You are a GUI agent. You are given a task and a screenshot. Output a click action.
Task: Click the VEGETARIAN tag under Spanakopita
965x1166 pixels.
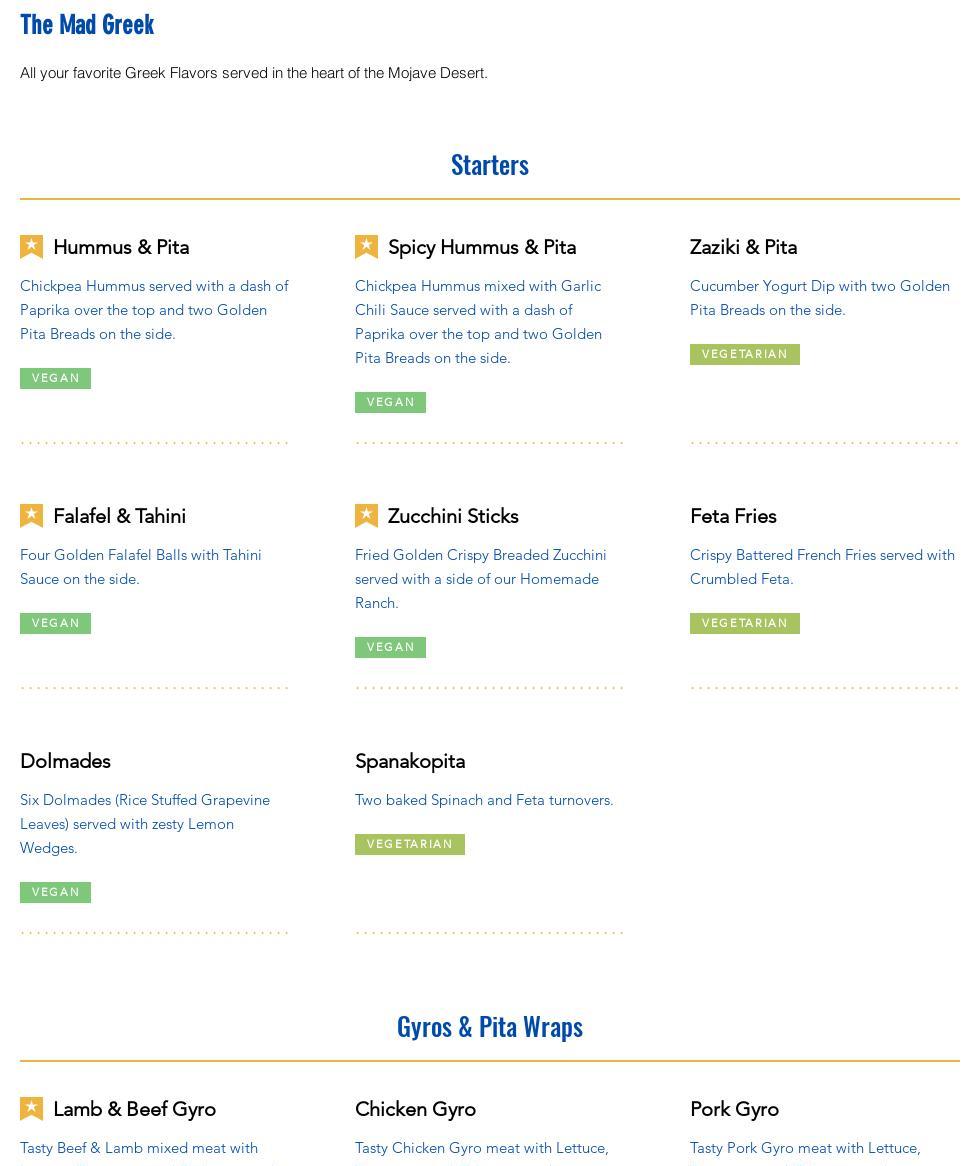tap(410, 844)
